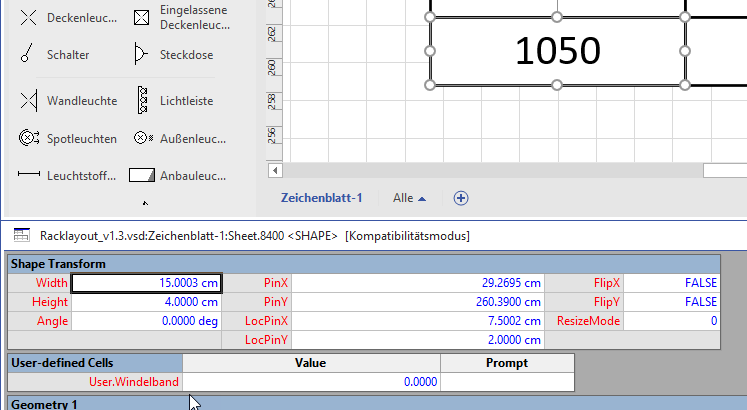Image resolution: width=747 pixels, height=410 pixels.
Task: Click the Width cell value field
Action: point(146,283)
